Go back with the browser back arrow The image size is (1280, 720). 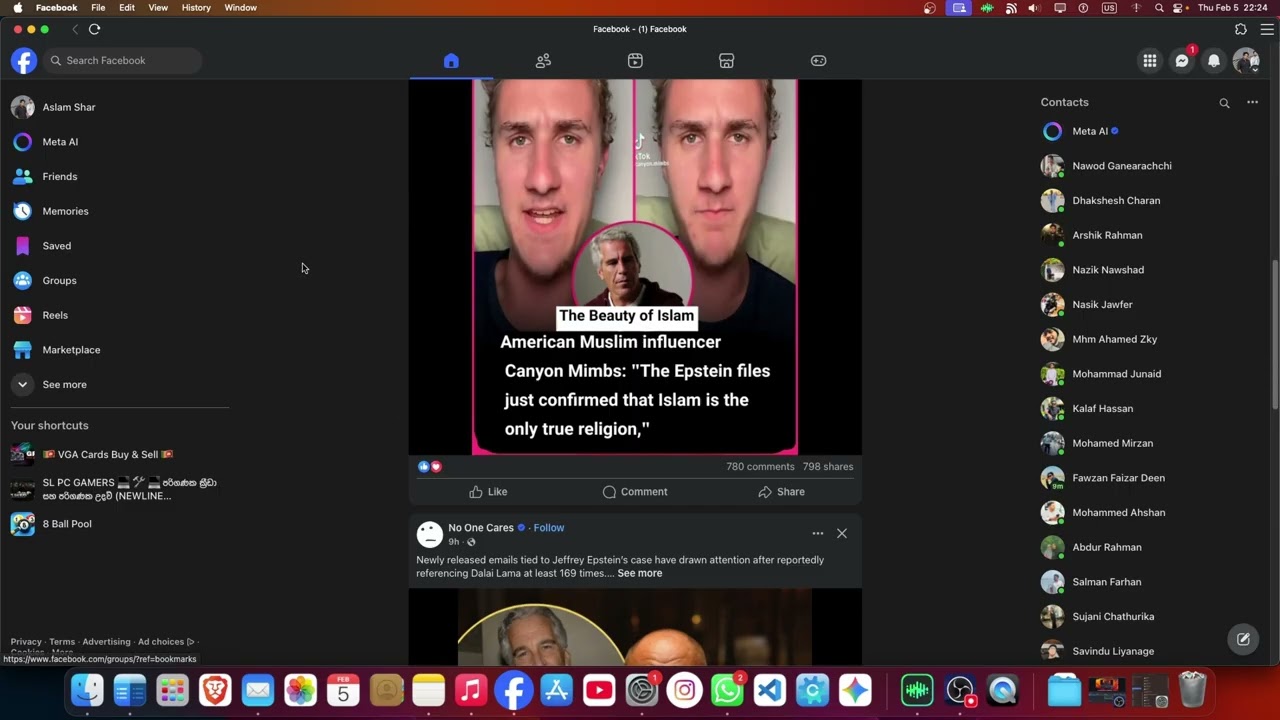(x=75, y=29)
